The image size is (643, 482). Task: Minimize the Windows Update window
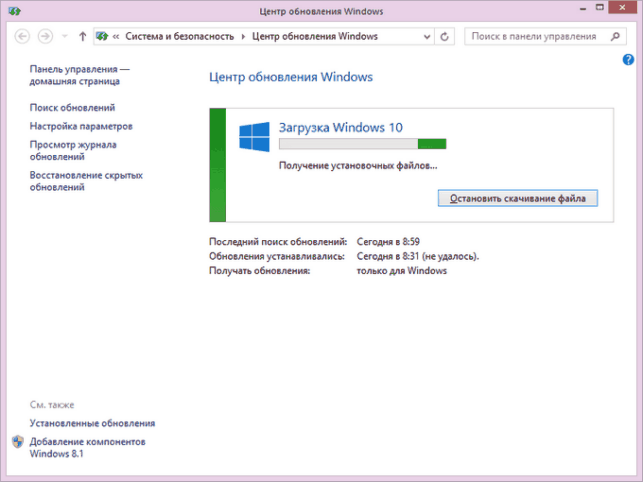[x=583, y=8]
